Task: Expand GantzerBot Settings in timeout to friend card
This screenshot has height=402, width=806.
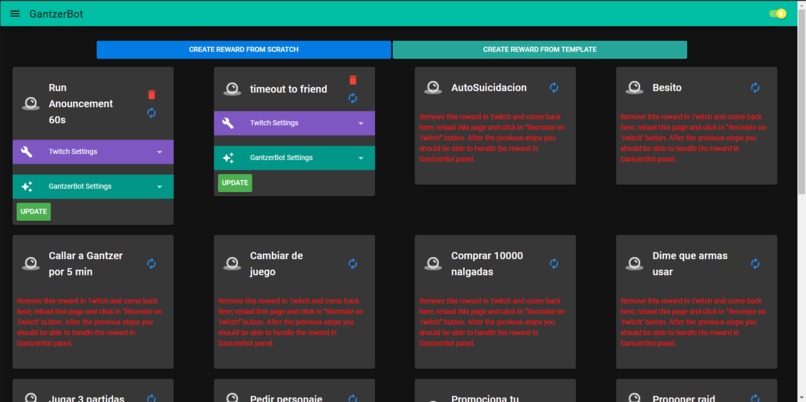Action: coord(295,158)
